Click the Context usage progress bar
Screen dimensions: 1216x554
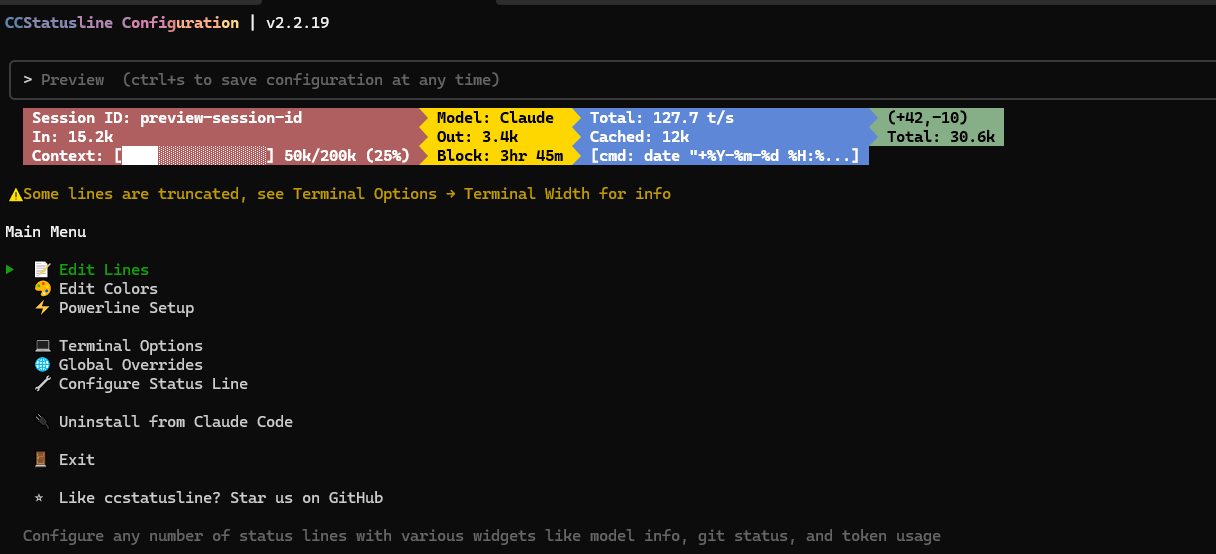[x=195, y=155]
